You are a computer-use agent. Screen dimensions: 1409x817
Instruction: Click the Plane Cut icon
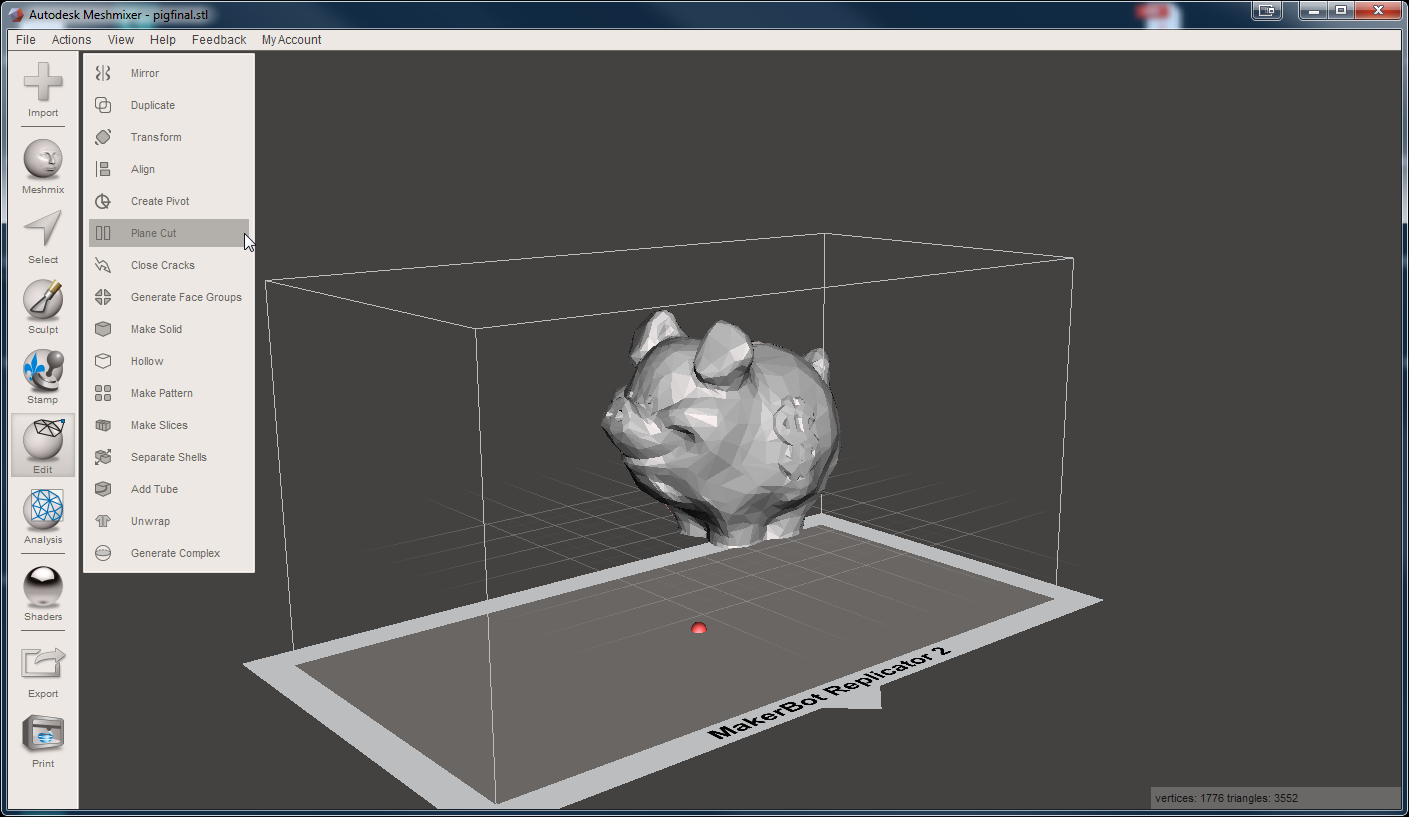[x=103, y=233]
